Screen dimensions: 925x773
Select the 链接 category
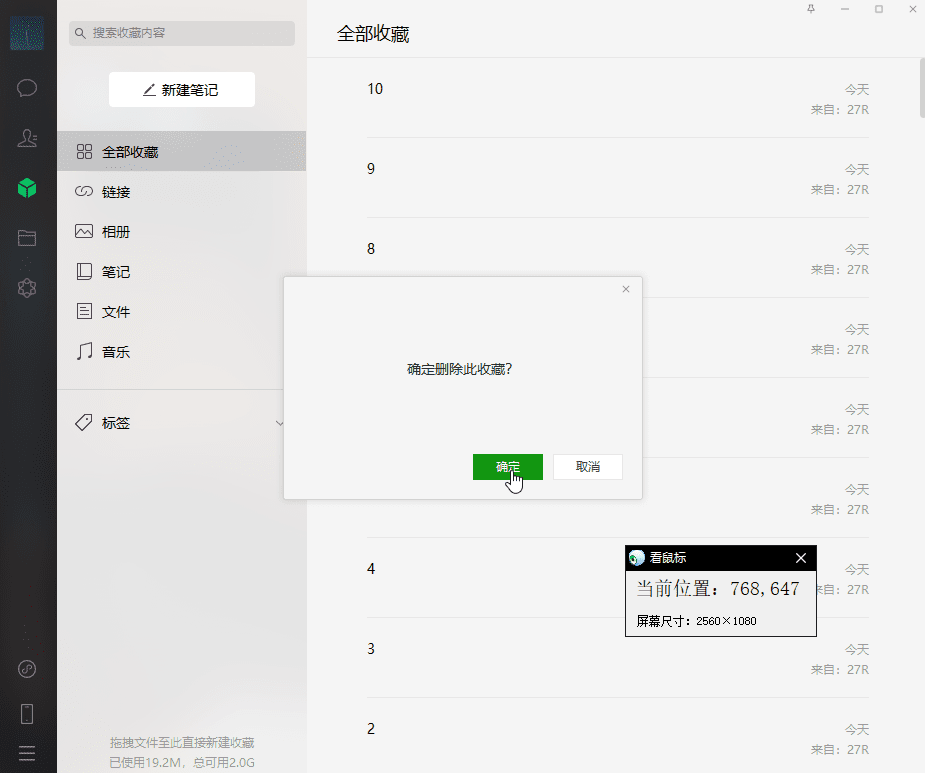tap(116, 192)
